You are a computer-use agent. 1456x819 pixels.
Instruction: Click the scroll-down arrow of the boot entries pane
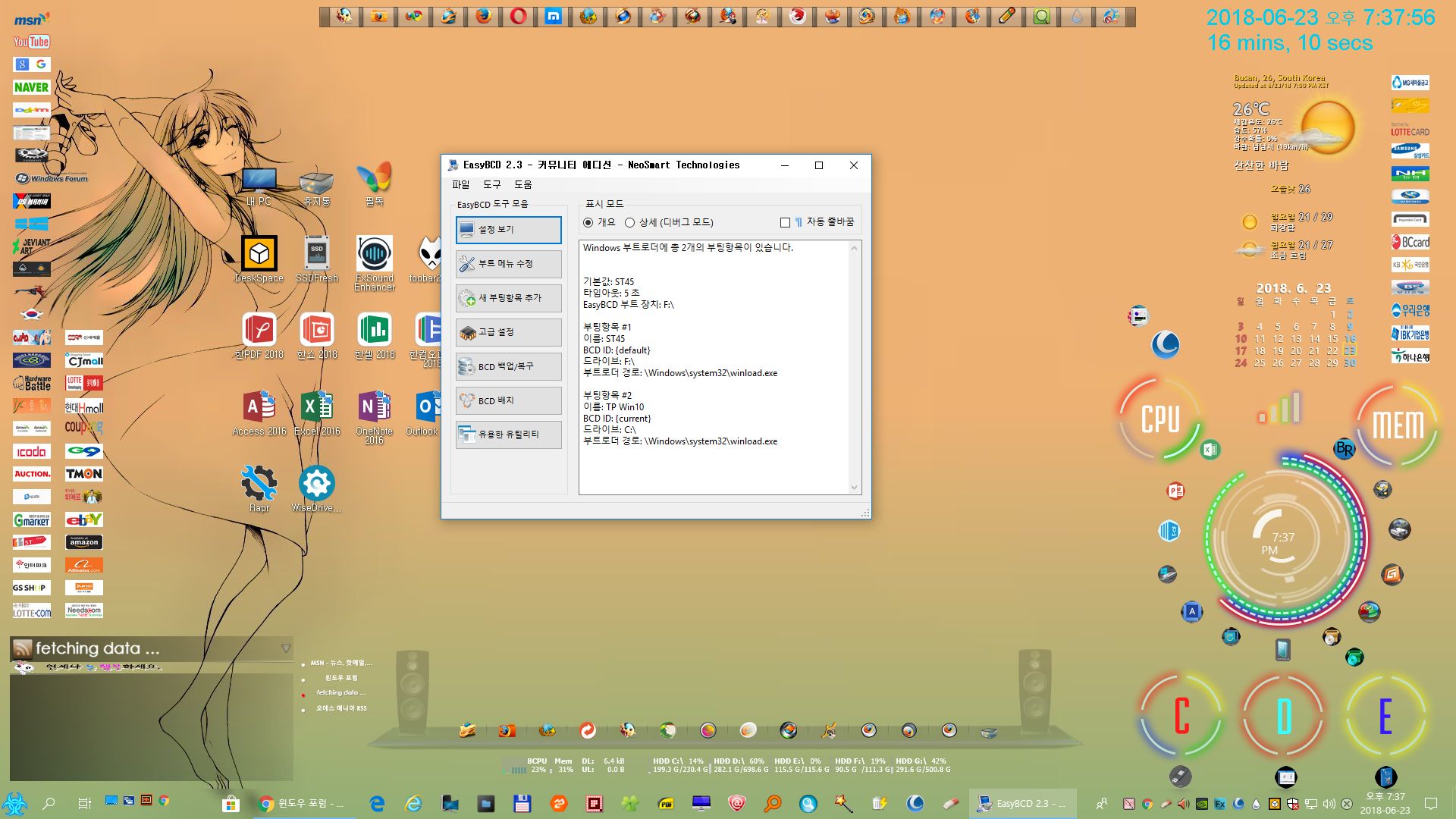[854, 488]
